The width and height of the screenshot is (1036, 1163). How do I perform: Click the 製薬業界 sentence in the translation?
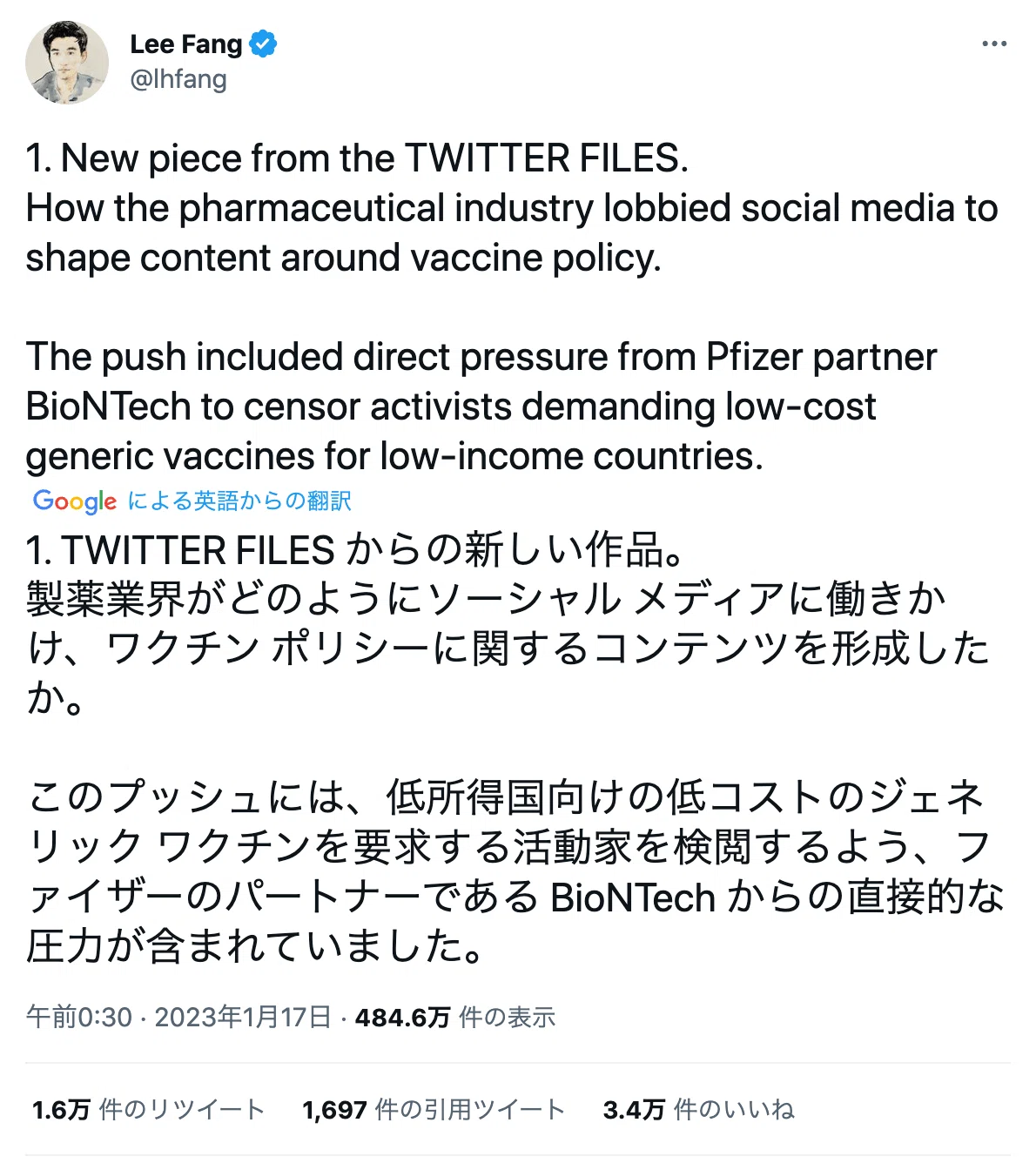[x=508, y=649]
